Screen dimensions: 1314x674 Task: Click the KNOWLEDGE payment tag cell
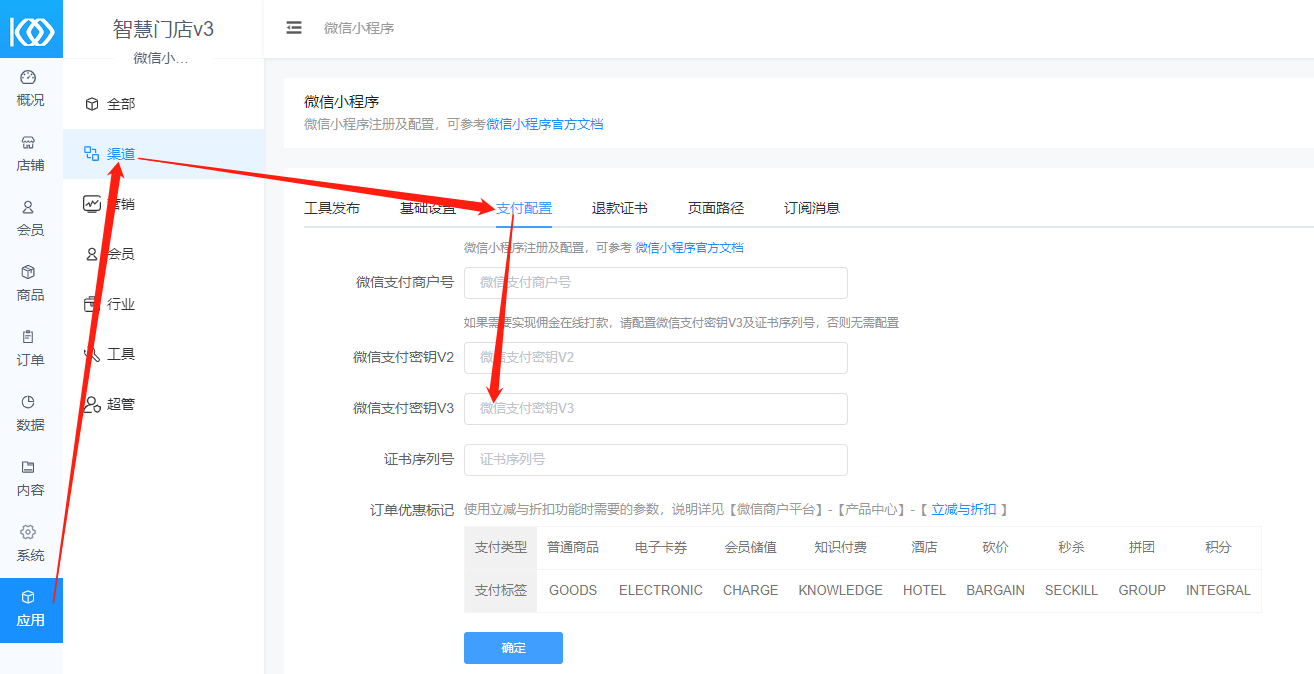coord(841,590)
